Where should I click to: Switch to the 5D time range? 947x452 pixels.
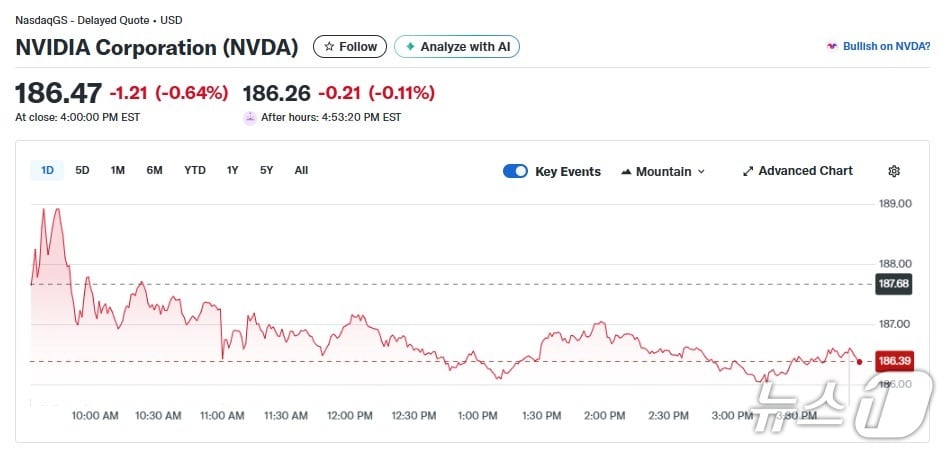(82, 170)
